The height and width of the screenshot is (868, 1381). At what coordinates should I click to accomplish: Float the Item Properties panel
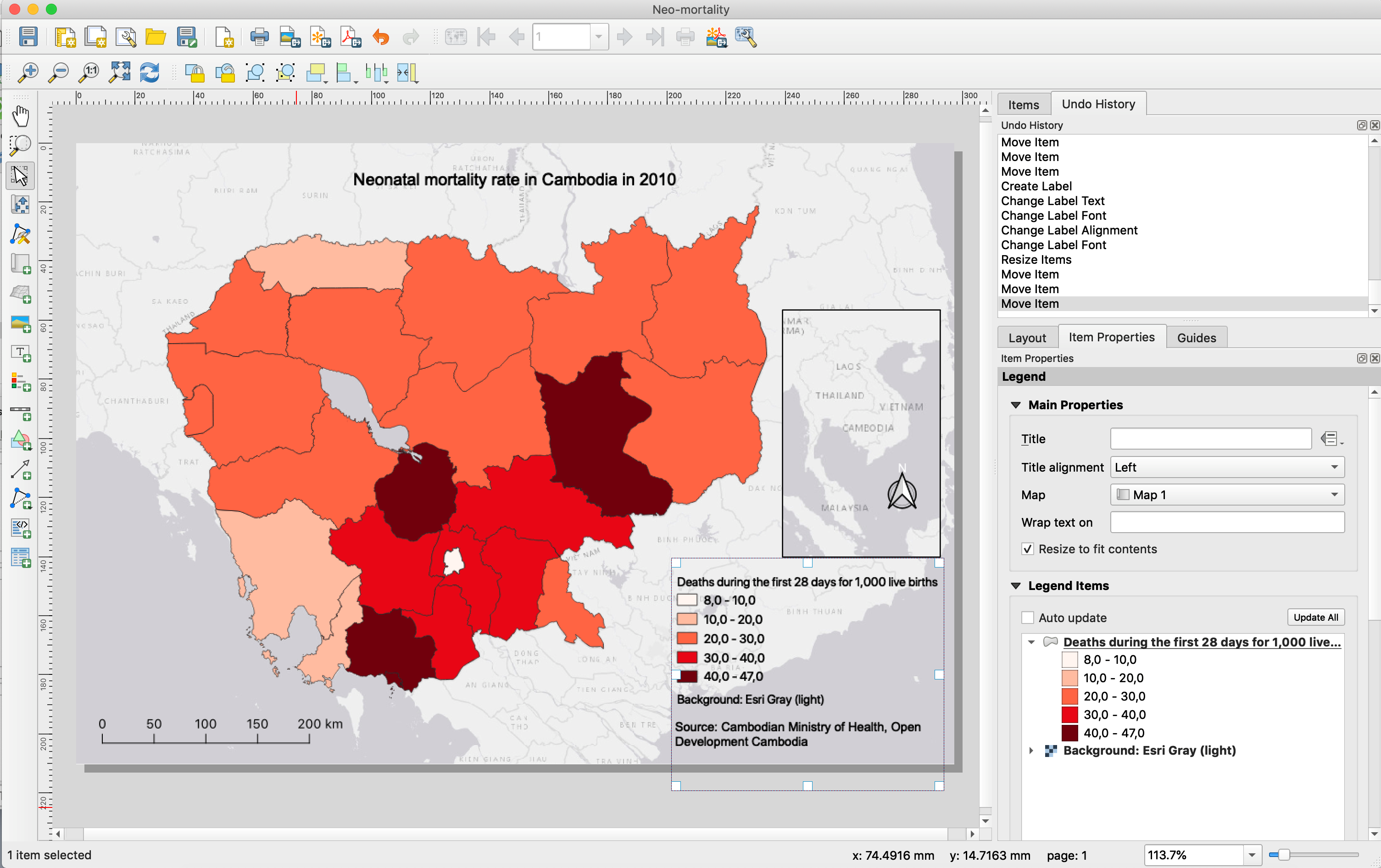(x=1362, y=358)
